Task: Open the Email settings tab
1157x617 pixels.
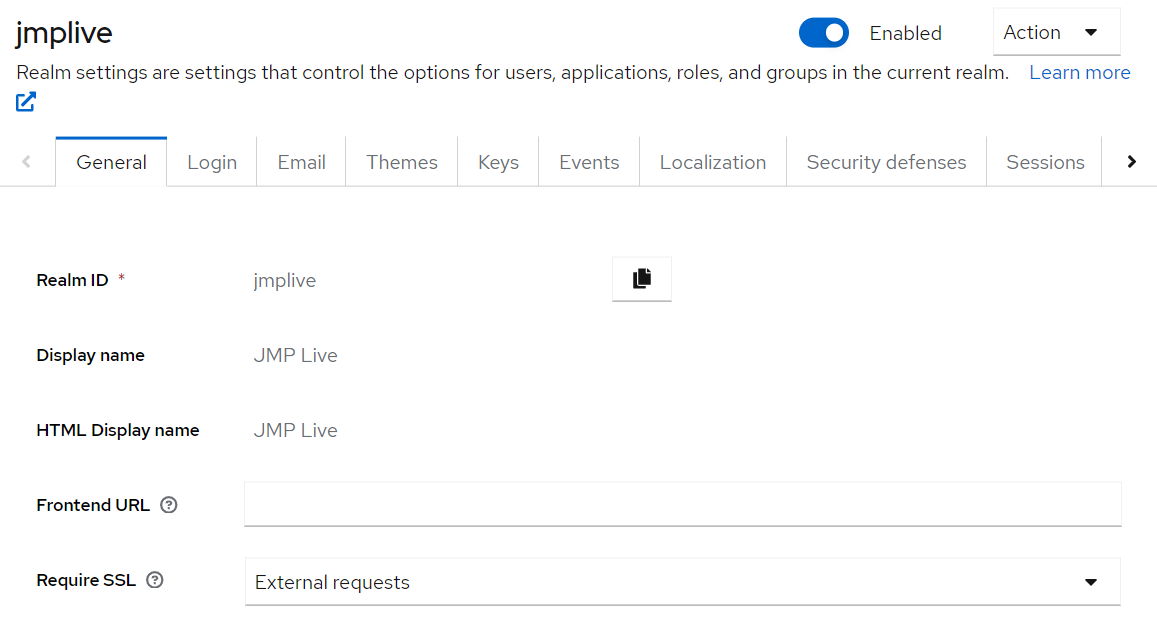Action: tap(300, 161)
